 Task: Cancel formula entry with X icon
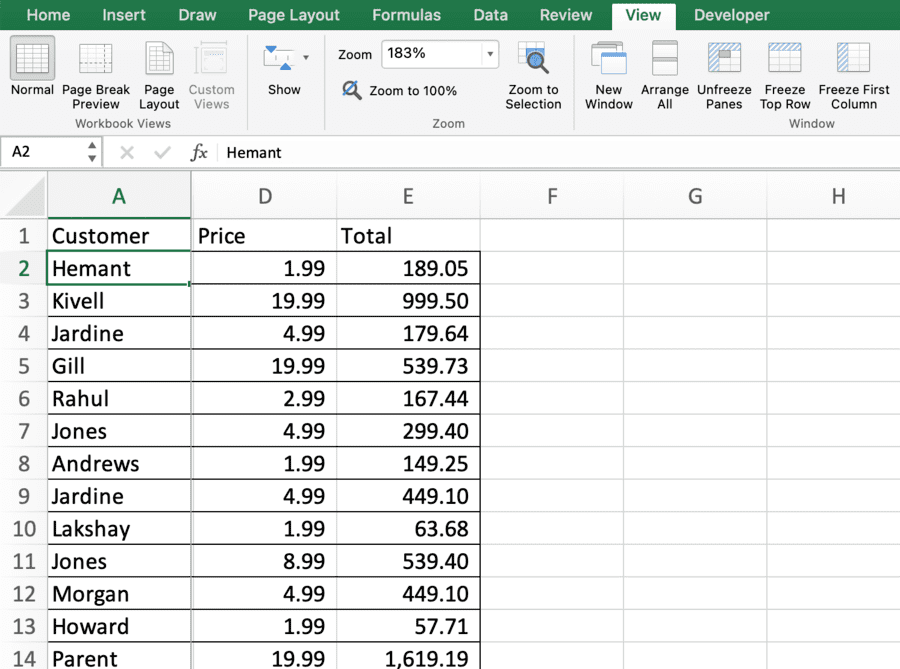click(x=127, y=153)
